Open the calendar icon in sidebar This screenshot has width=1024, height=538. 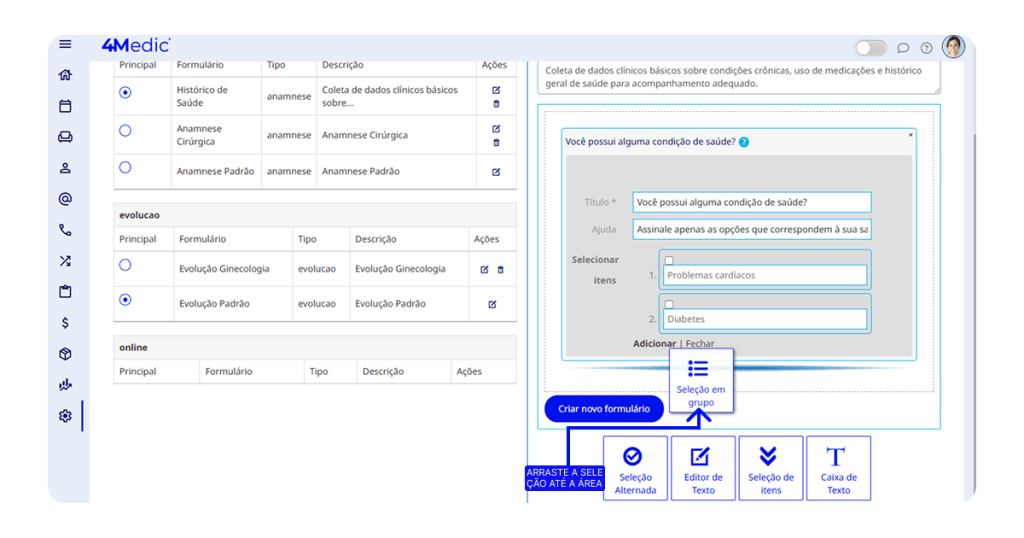coord(65,106)
